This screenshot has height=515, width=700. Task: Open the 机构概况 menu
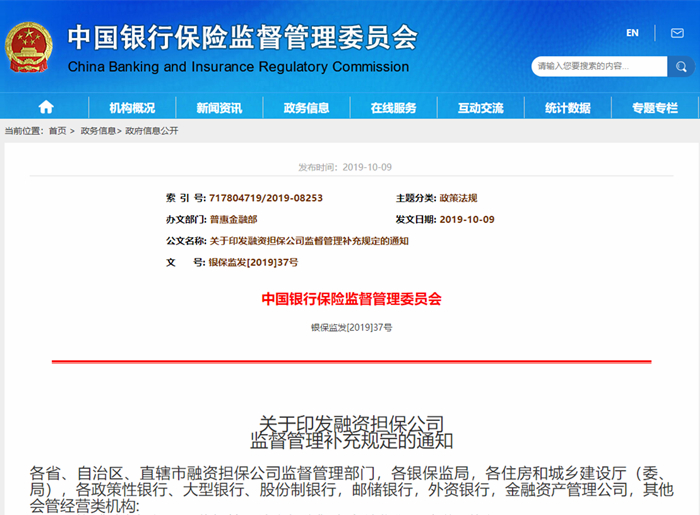pos(132,108)
